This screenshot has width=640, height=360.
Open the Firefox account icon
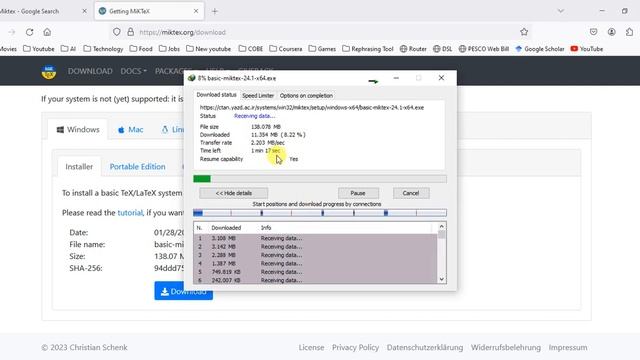pos(611,32)
